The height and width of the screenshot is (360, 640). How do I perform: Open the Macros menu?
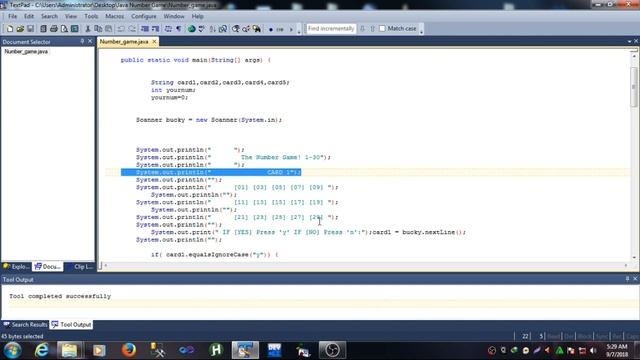(x=114, y=16)
